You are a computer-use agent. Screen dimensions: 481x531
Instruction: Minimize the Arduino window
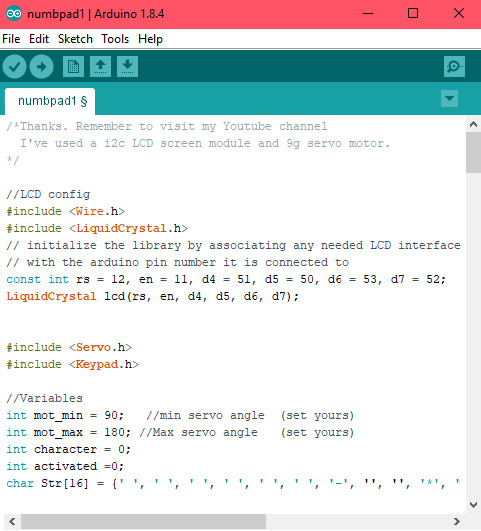coord(368,14)
